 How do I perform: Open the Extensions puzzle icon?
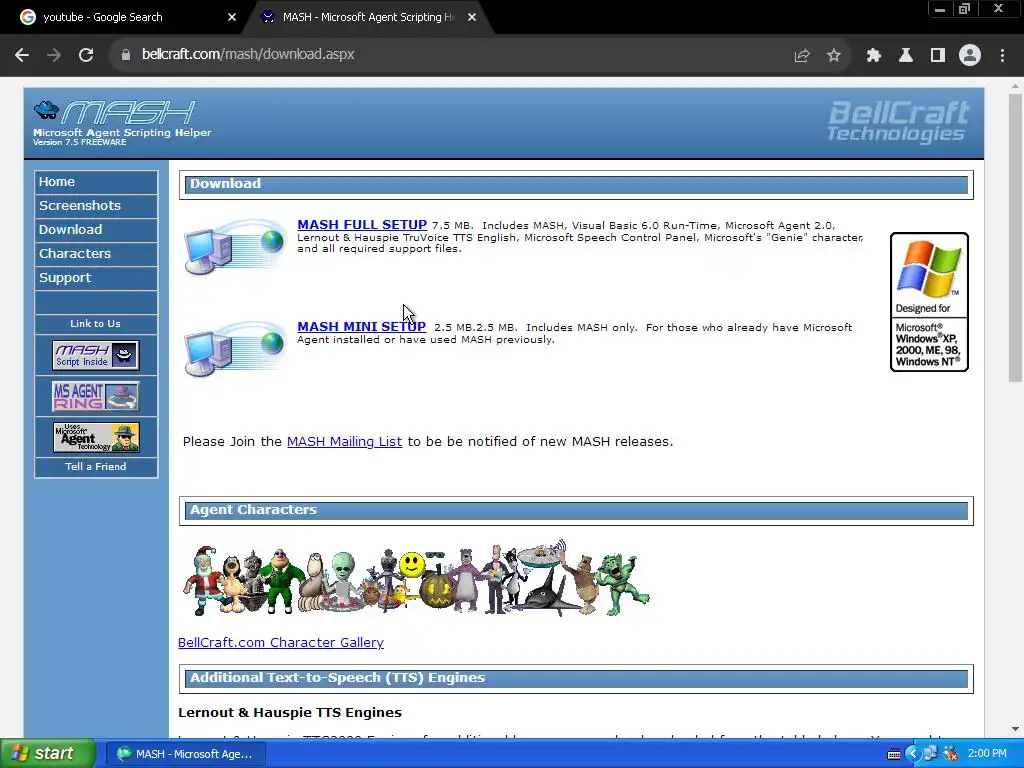pos(874,56)
